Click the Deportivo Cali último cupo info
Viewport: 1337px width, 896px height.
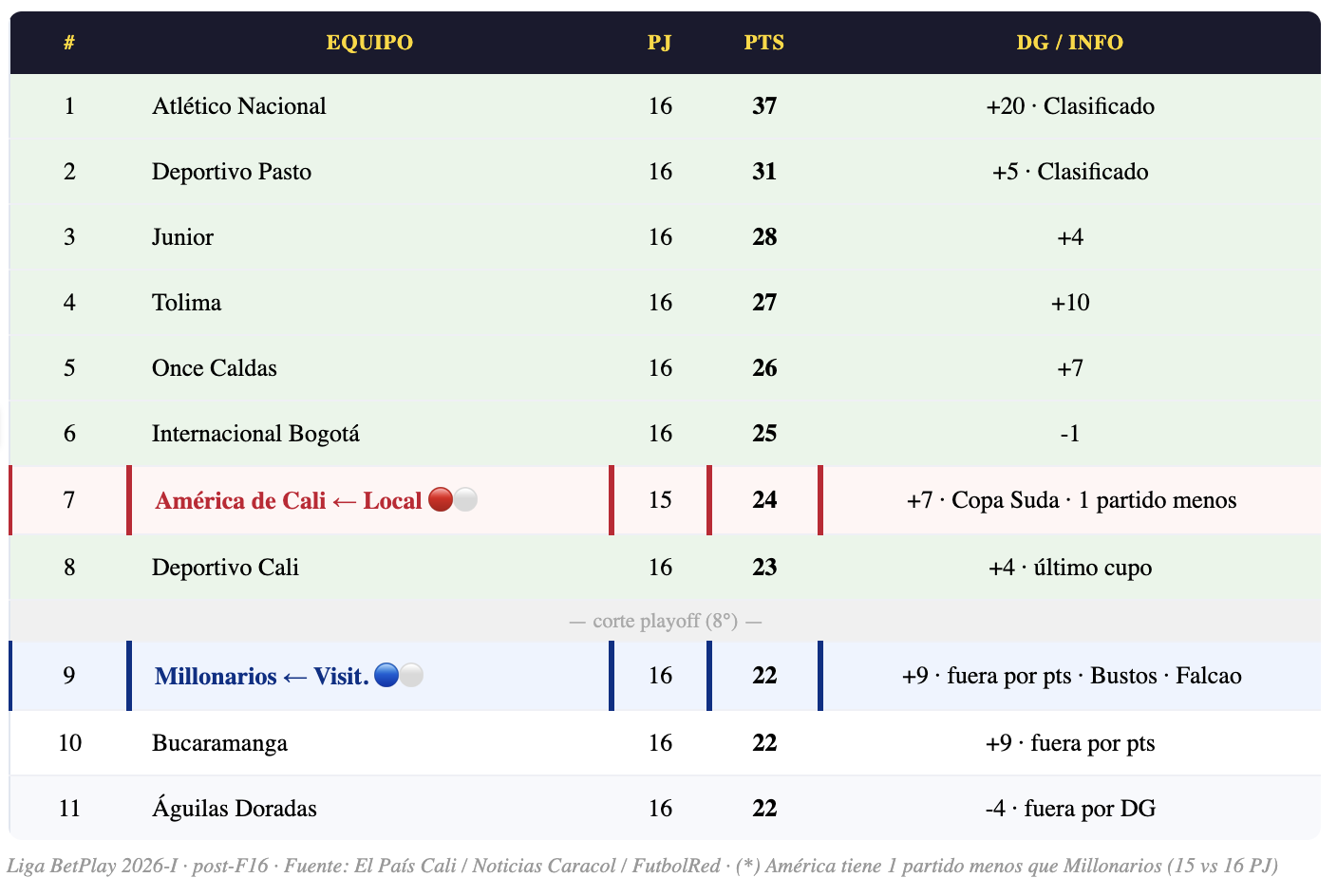1070,568
